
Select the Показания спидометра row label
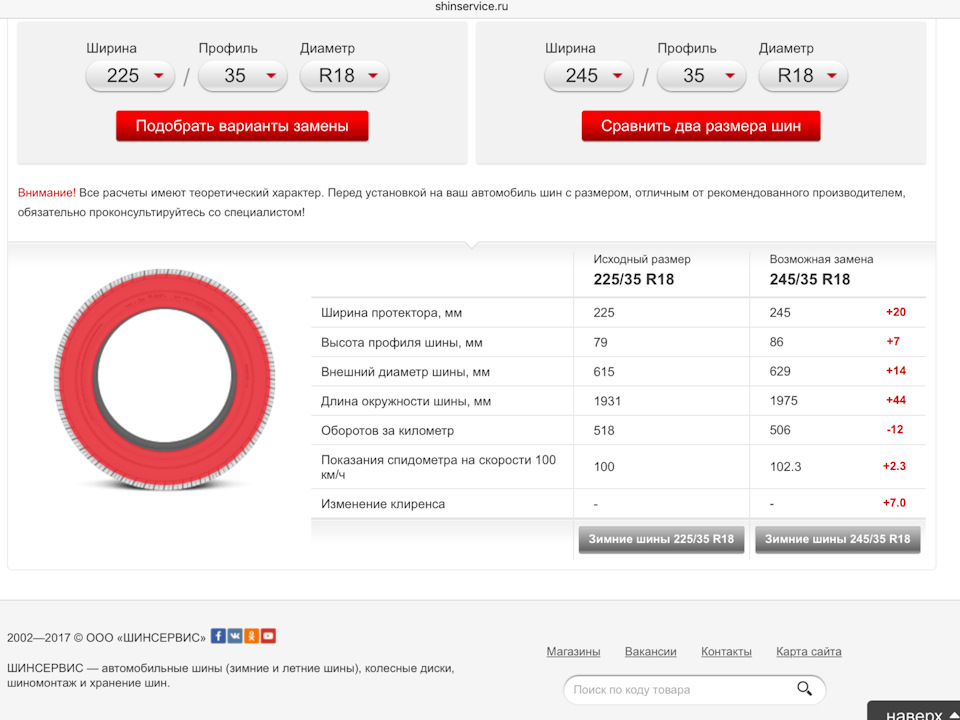(438, 467)
